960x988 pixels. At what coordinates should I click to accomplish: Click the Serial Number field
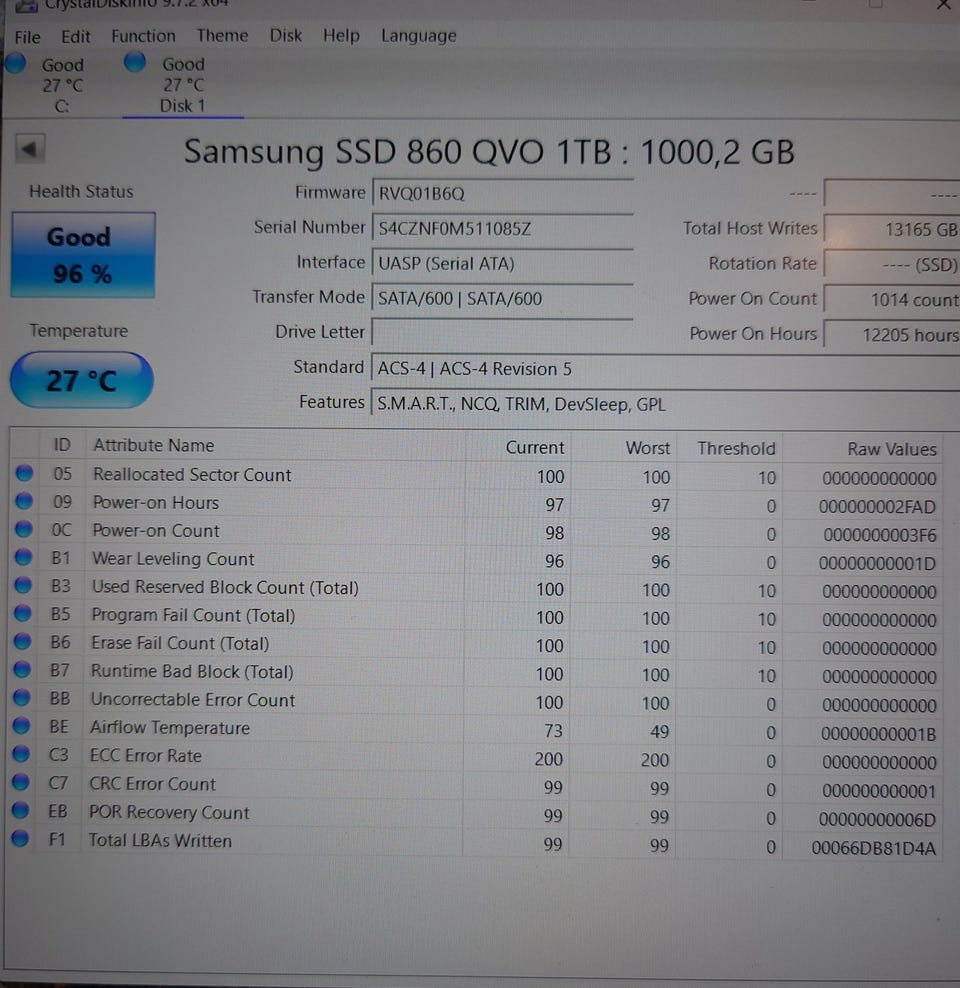503,228
